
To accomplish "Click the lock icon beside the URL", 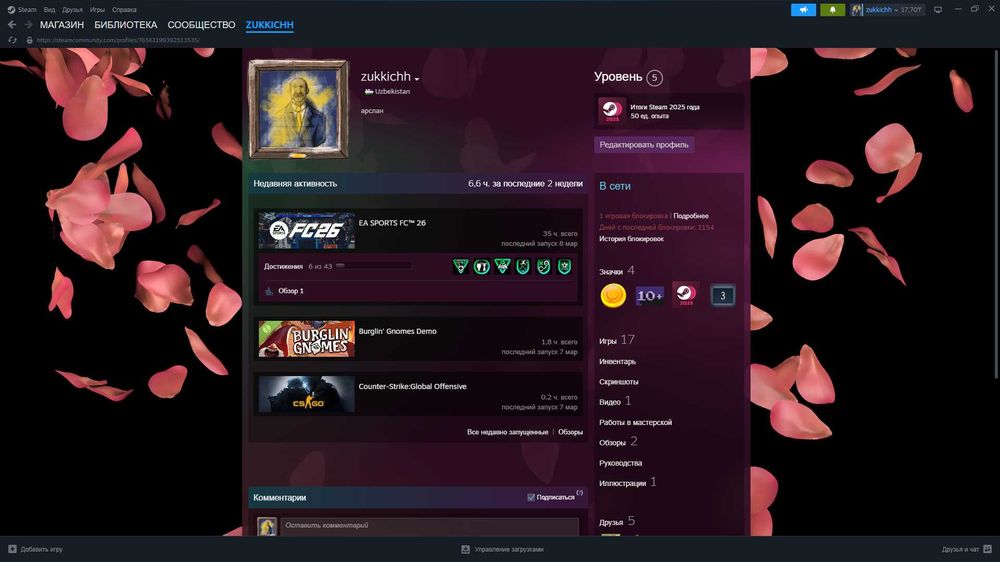I will 29,40.
